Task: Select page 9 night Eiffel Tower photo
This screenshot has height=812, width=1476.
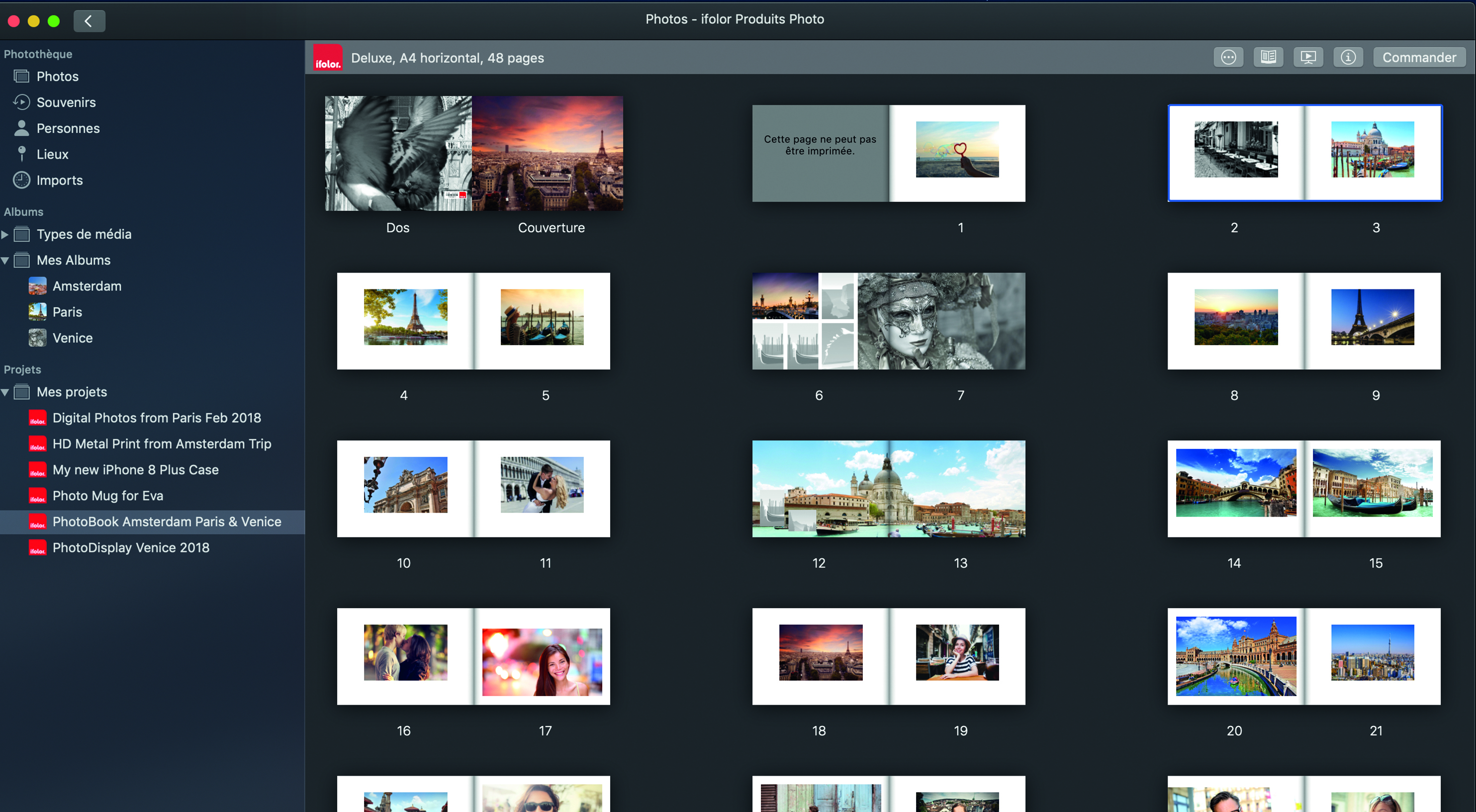Action: [x=1372, y=317]
